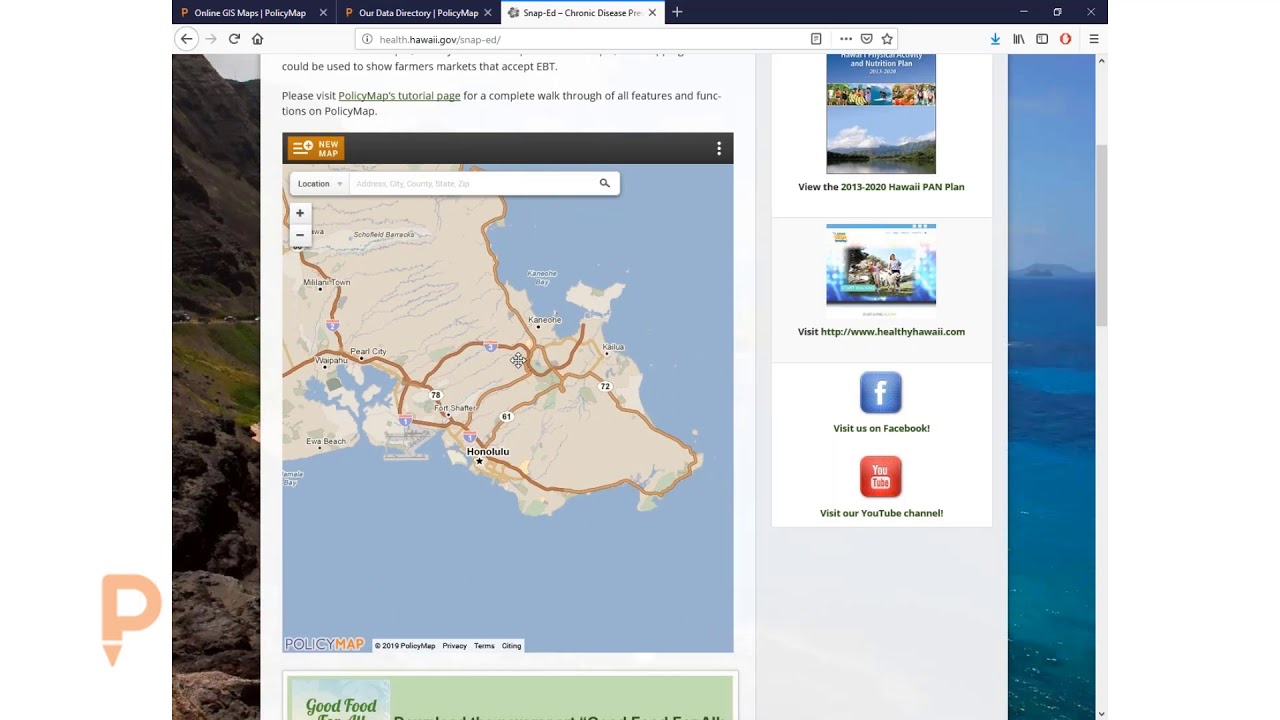The width and height of the screenshot is (1280, 720).
Task: Click the Hawaii PAN Plan cover thumbnail
Action: pyautogui.click(x=881, y=113)
